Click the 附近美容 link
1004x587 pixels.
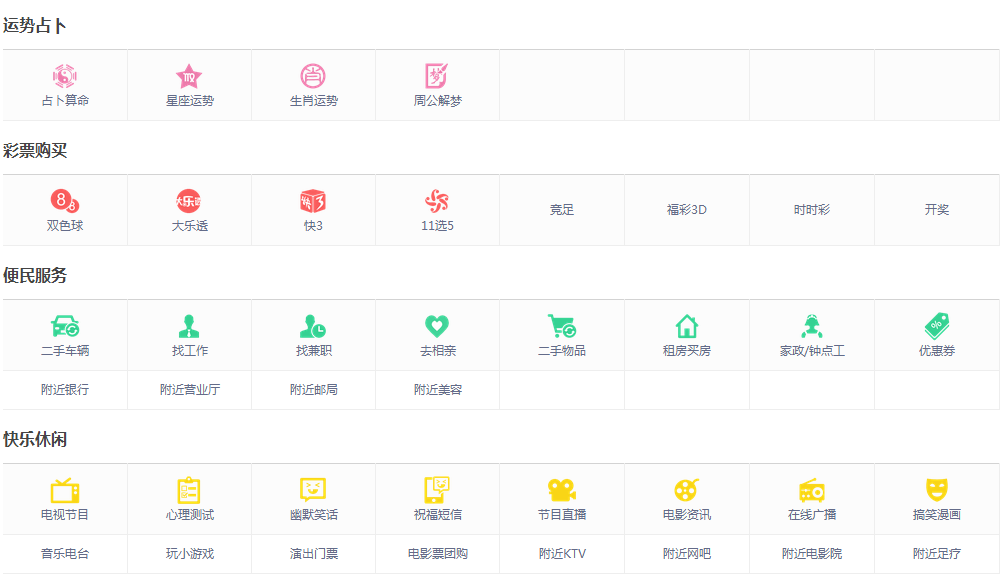[x=437, y=389]
